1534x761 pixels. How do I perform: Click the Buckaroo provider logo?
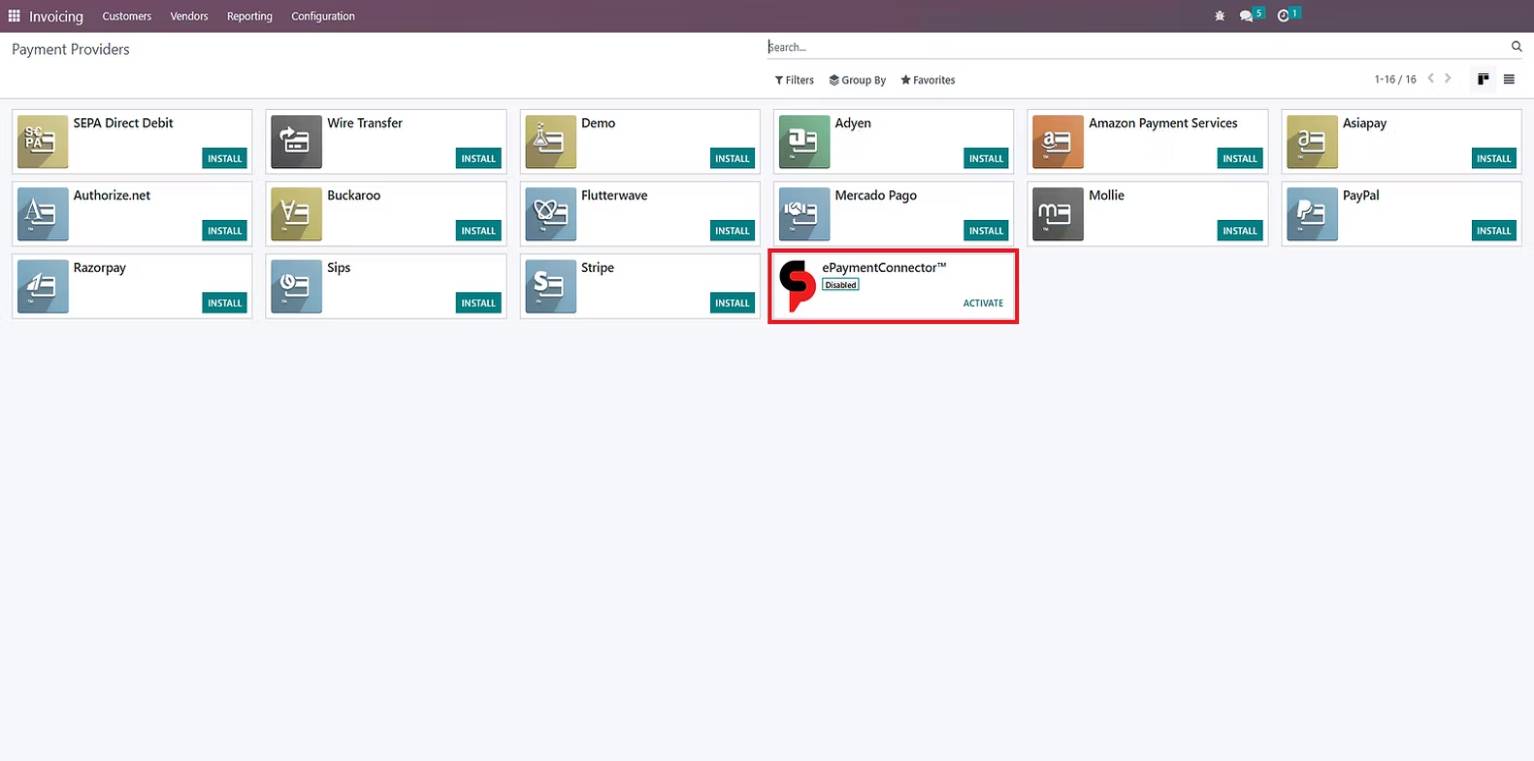pos(296,214)
